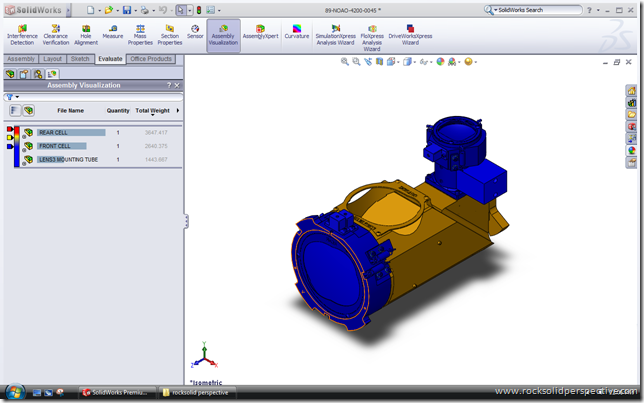Open the Office Products tab
644x403 pixels.
151,59
